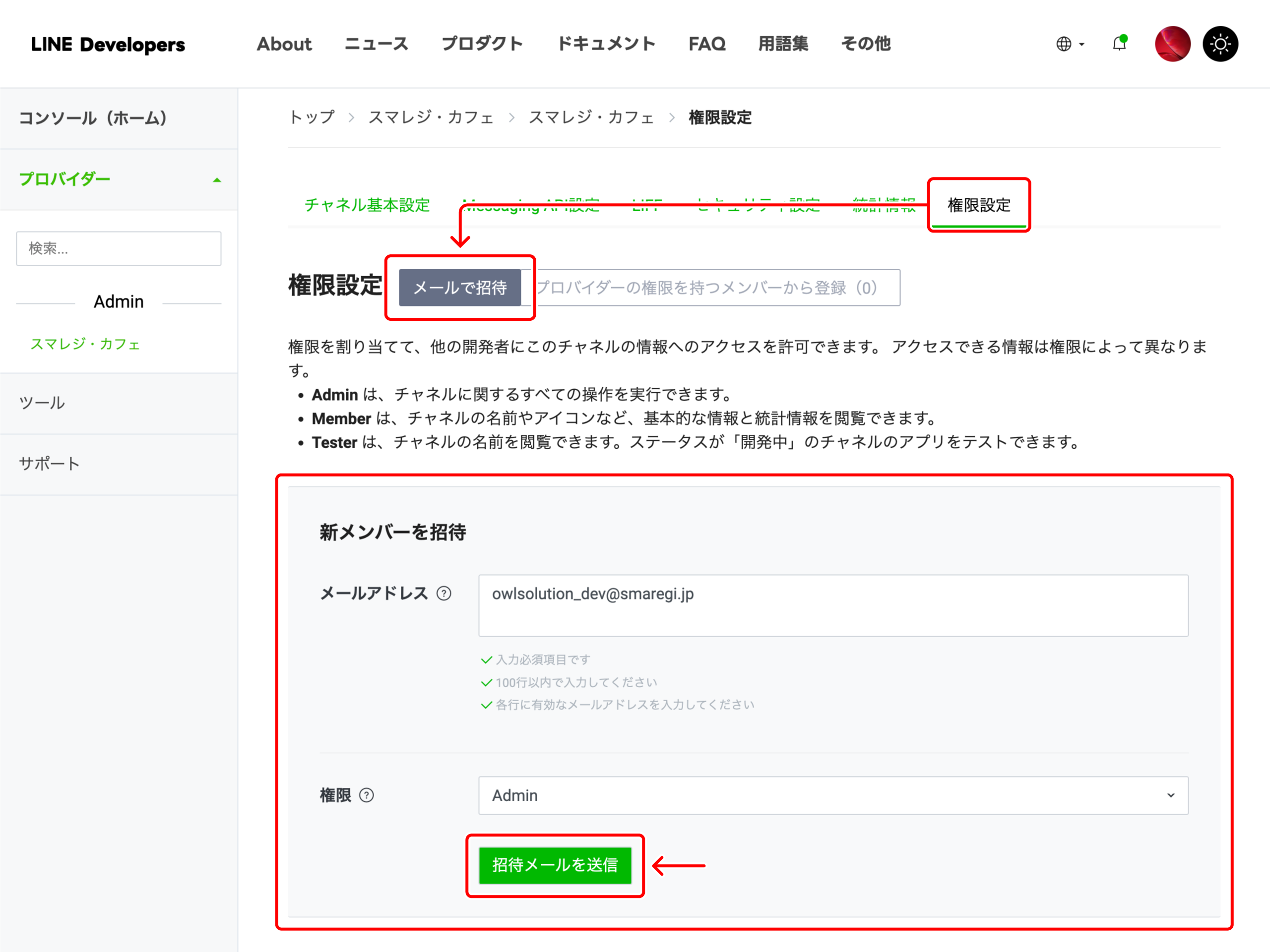Screen dimensions: 1270x952
Task: Click the メールアドレス help icon
Action: tap(444, 594)
